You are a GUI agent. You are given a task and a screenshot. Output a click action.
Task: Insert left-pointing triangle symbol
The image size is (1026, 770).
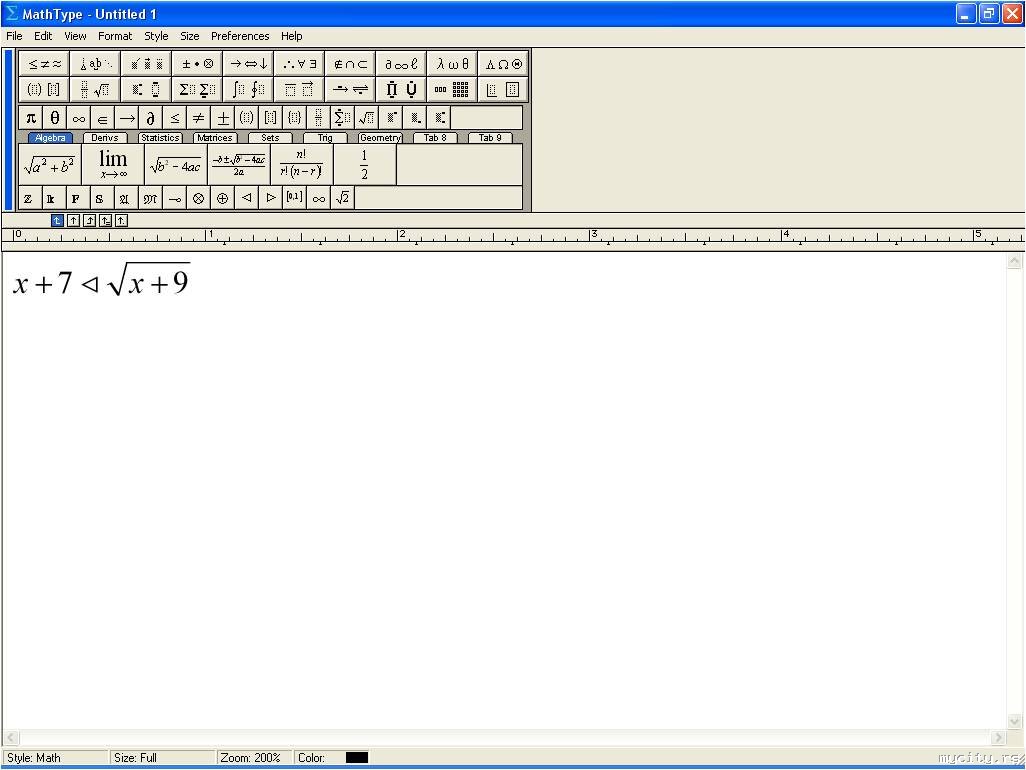click(x=247, y=198)
